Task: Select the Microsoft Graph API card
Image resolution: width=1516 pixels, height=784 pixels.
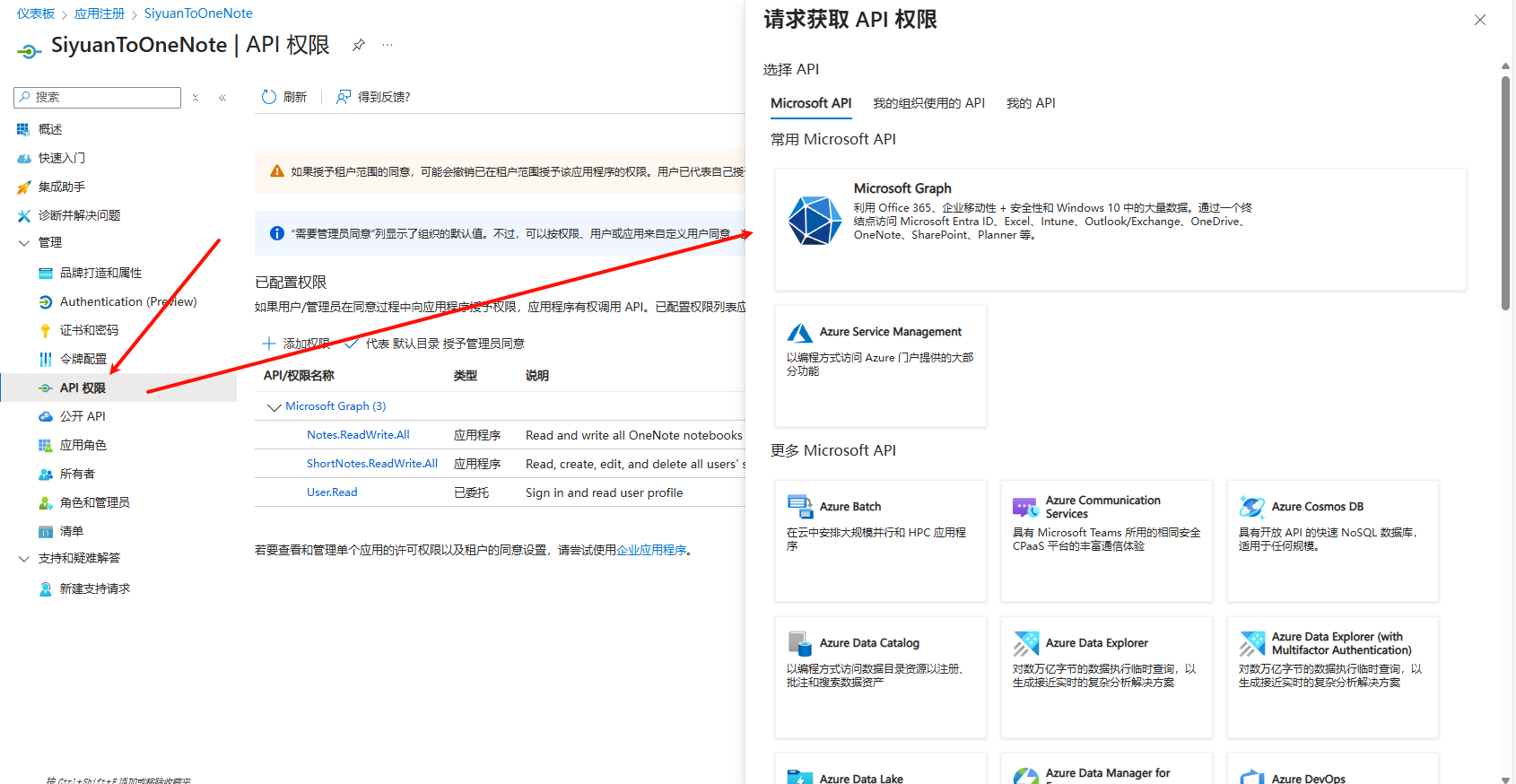Action: pos(1120,230)
